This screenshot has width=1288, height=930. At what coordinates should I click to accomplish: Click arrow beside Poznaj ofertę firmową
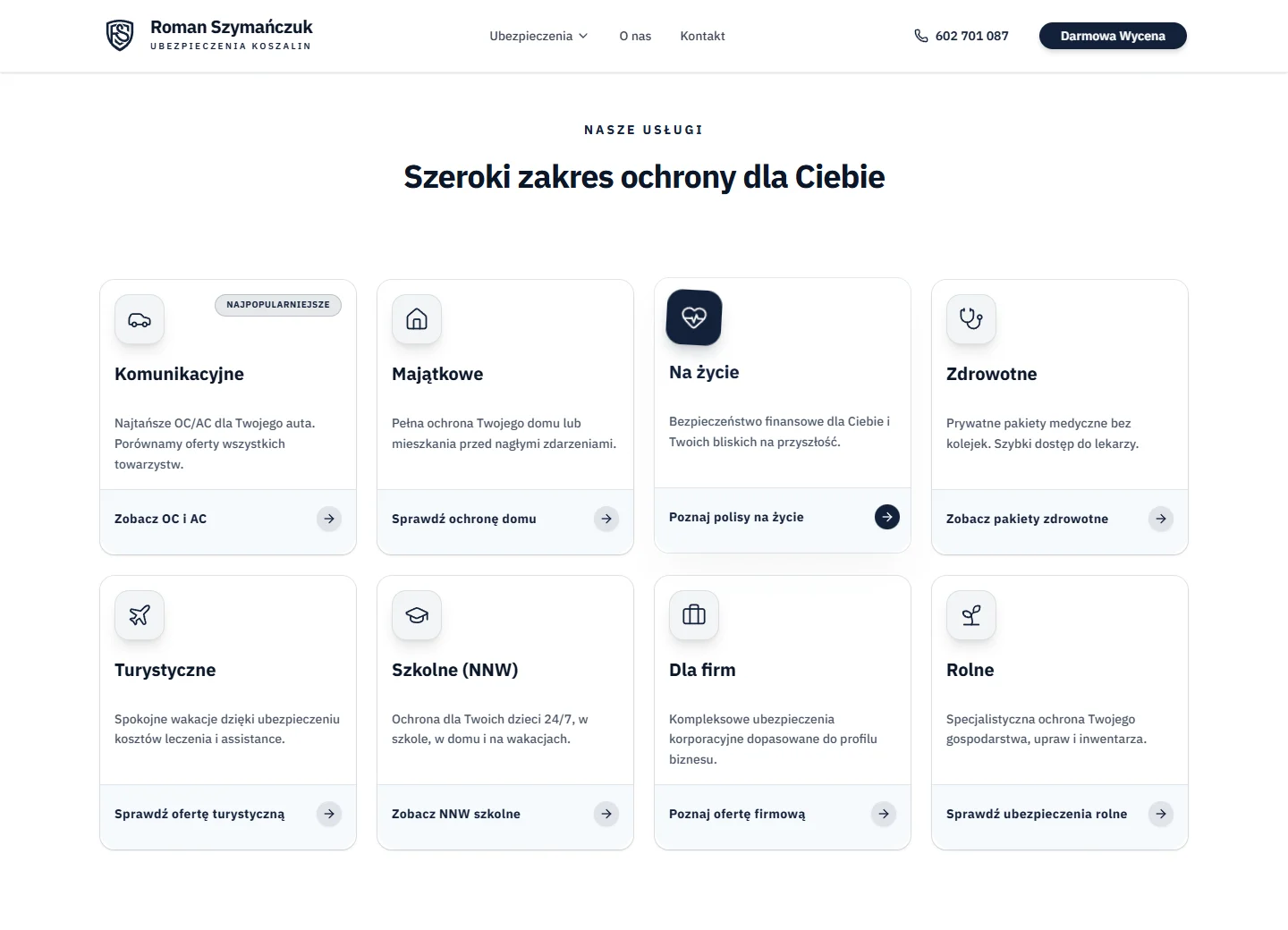pyautogui.click(x=884, y=814)
